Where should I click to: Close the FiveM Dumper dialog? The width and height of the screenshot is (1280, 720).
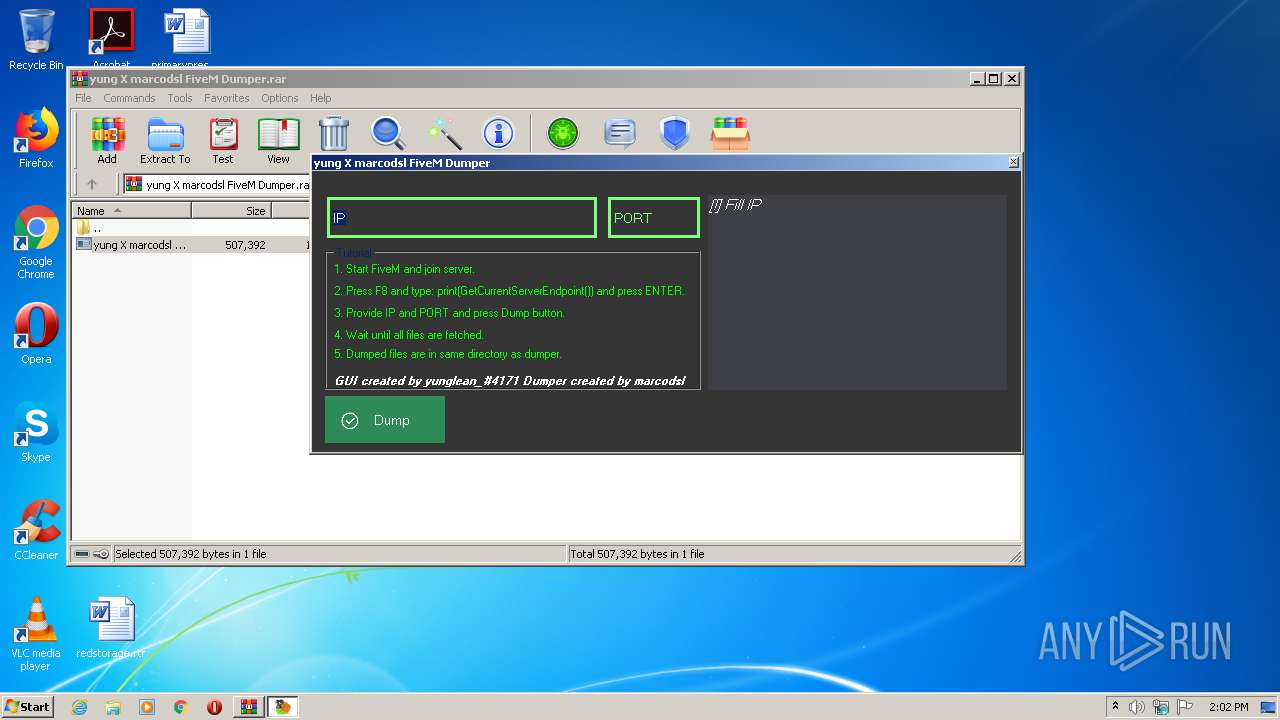tap(1013, 162)
